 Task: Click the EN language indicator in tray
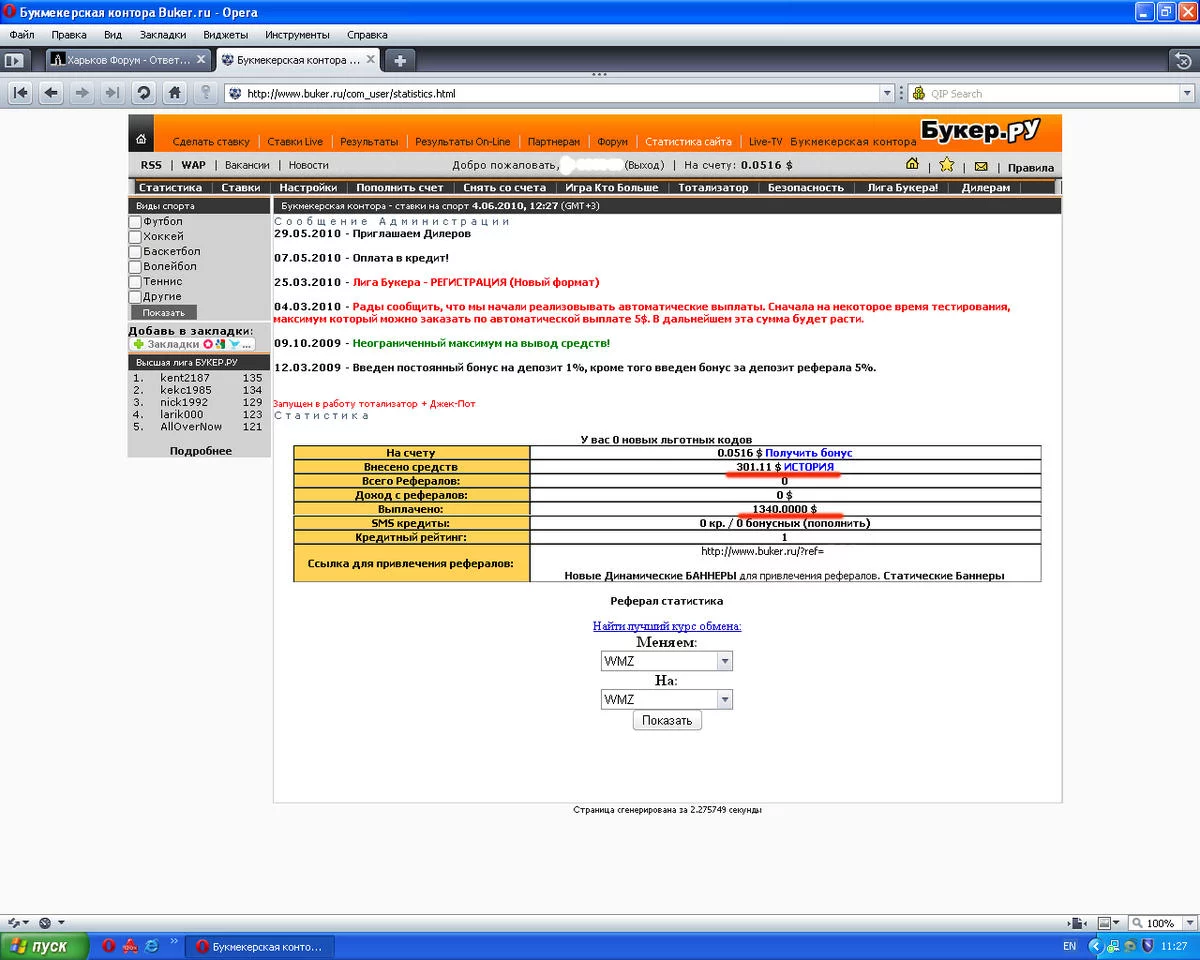1069,946
